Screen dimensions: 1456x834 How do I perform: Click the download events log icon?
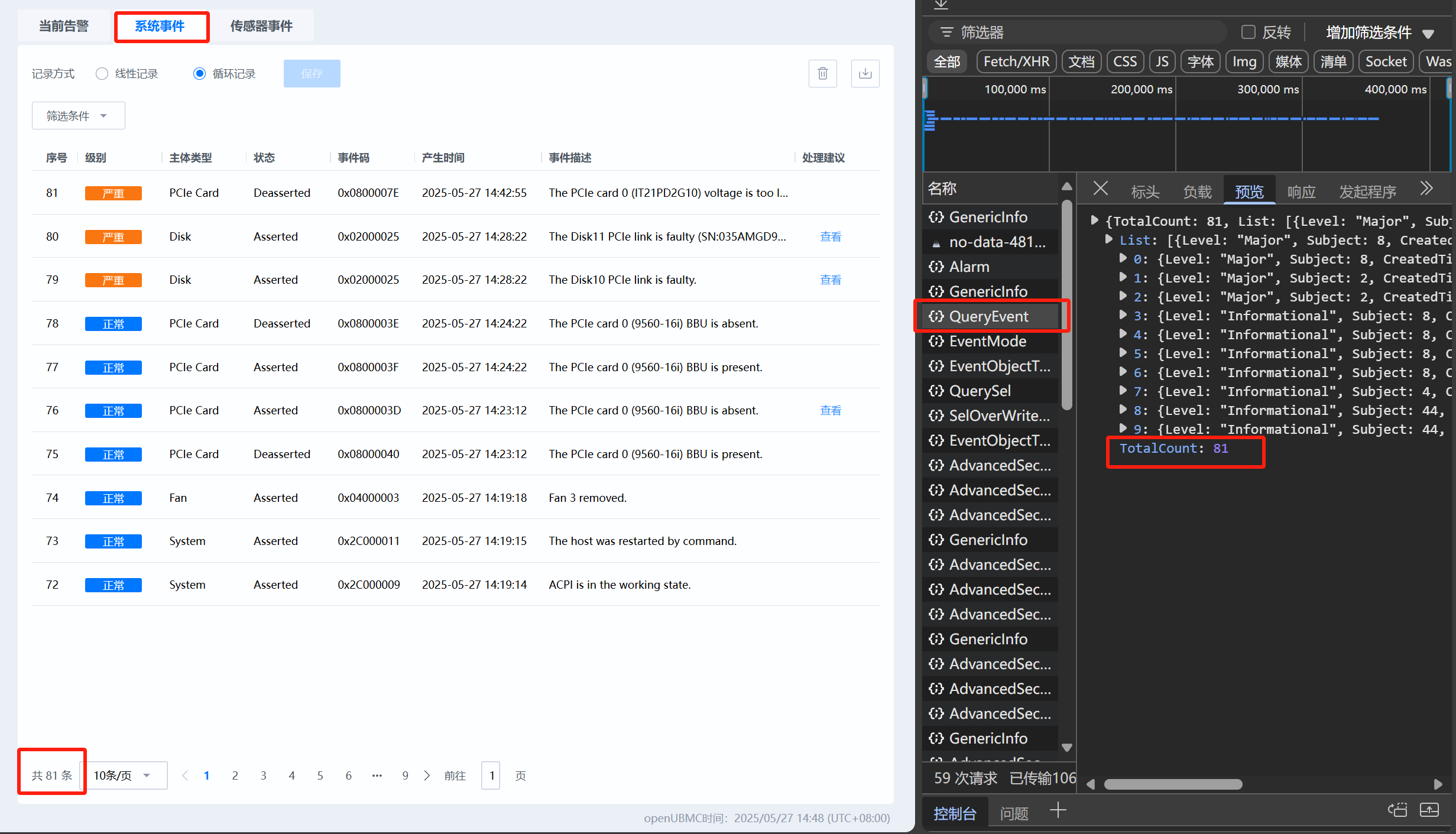[x=865, y=73]
